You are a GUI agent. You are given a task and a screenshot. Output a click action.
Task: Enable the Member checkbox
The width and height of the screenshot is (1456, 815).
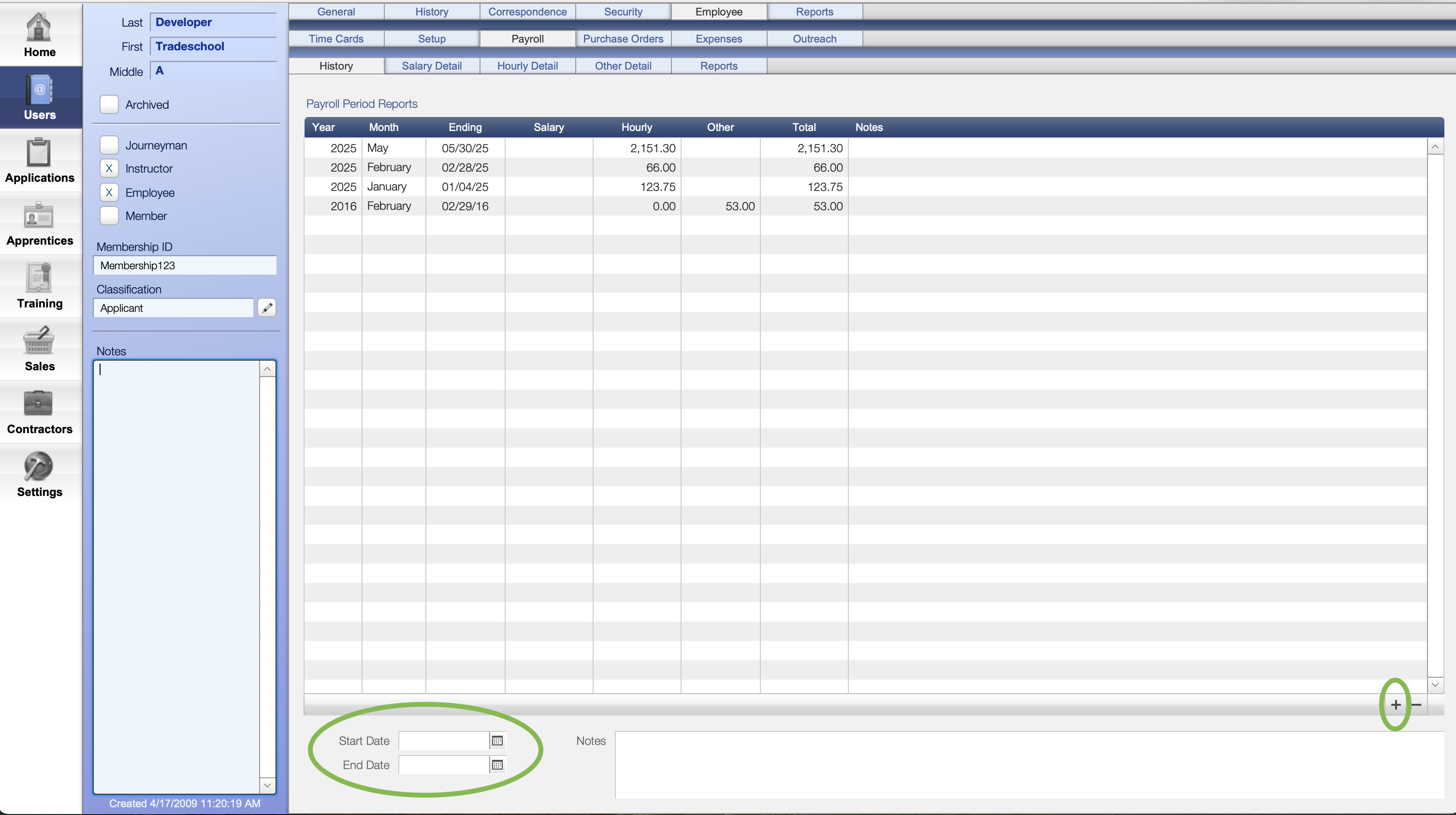coord(109,216)
